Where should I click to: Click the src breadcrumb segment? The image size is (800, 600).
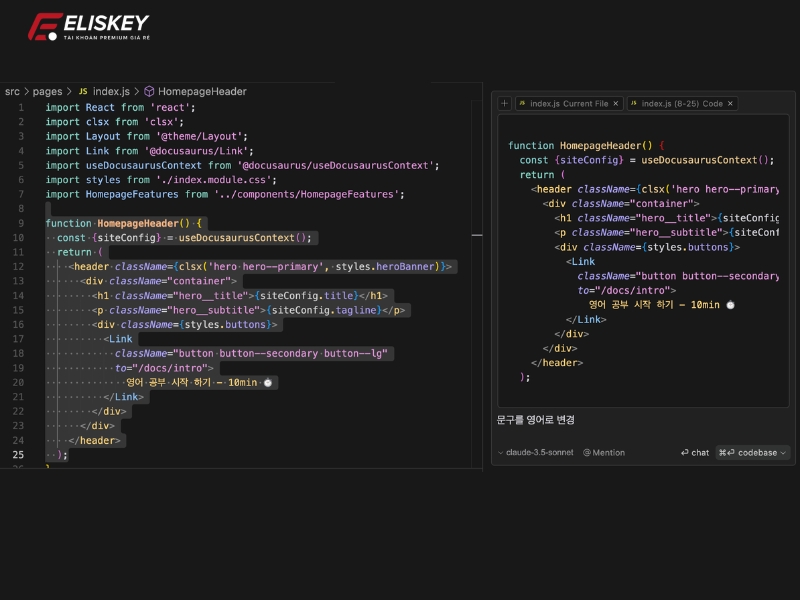point(12,91)
